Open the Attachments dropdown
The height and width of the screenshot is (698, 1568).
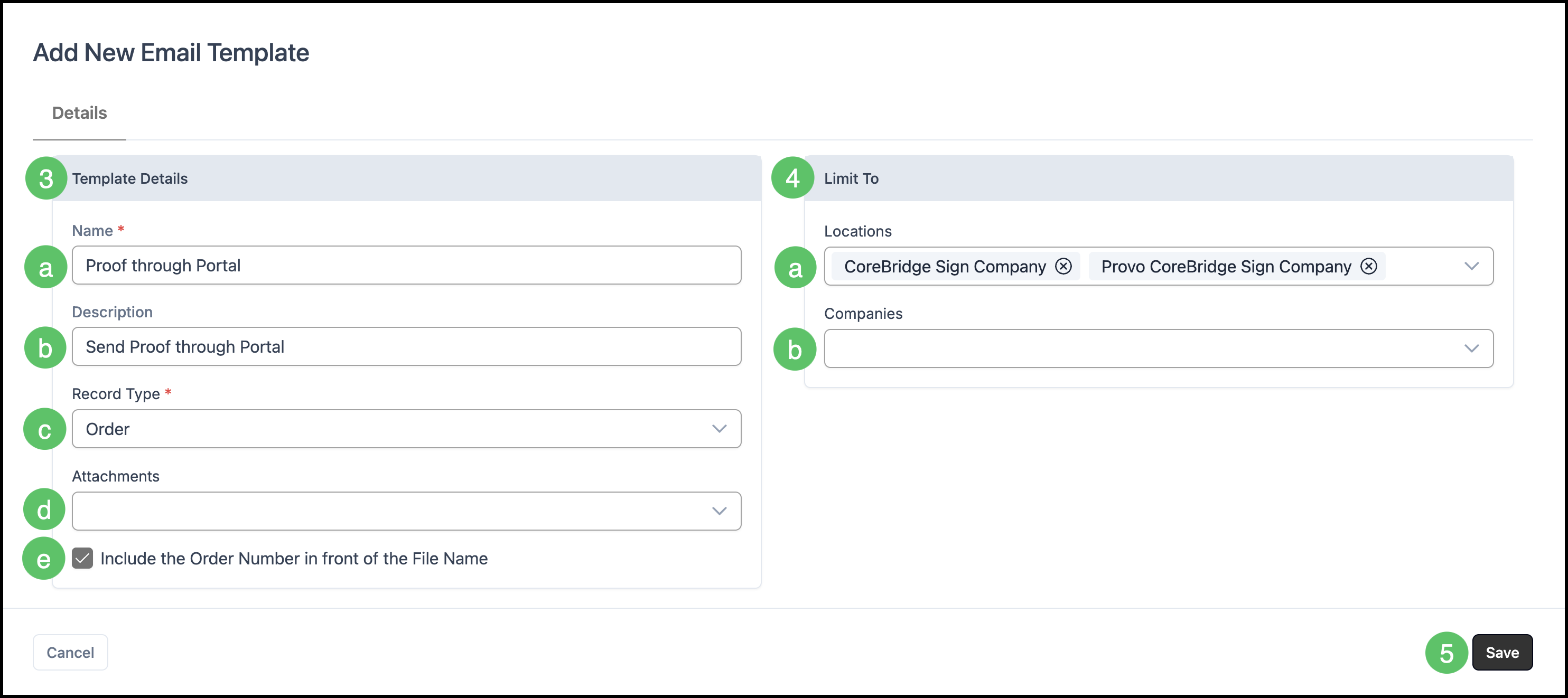(719, 511)
